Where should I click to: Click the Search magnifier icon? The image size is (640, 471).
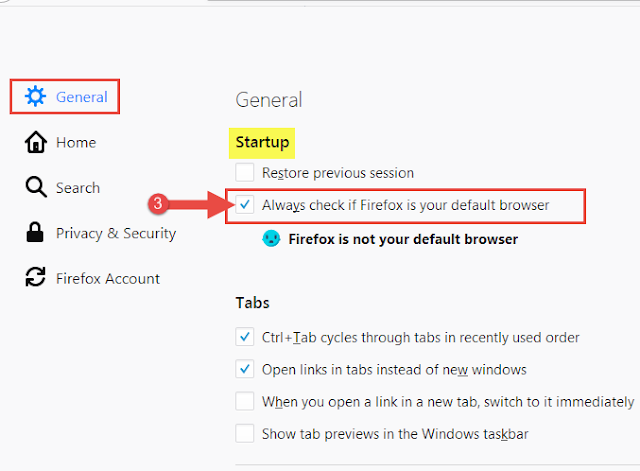coord(36,187)
